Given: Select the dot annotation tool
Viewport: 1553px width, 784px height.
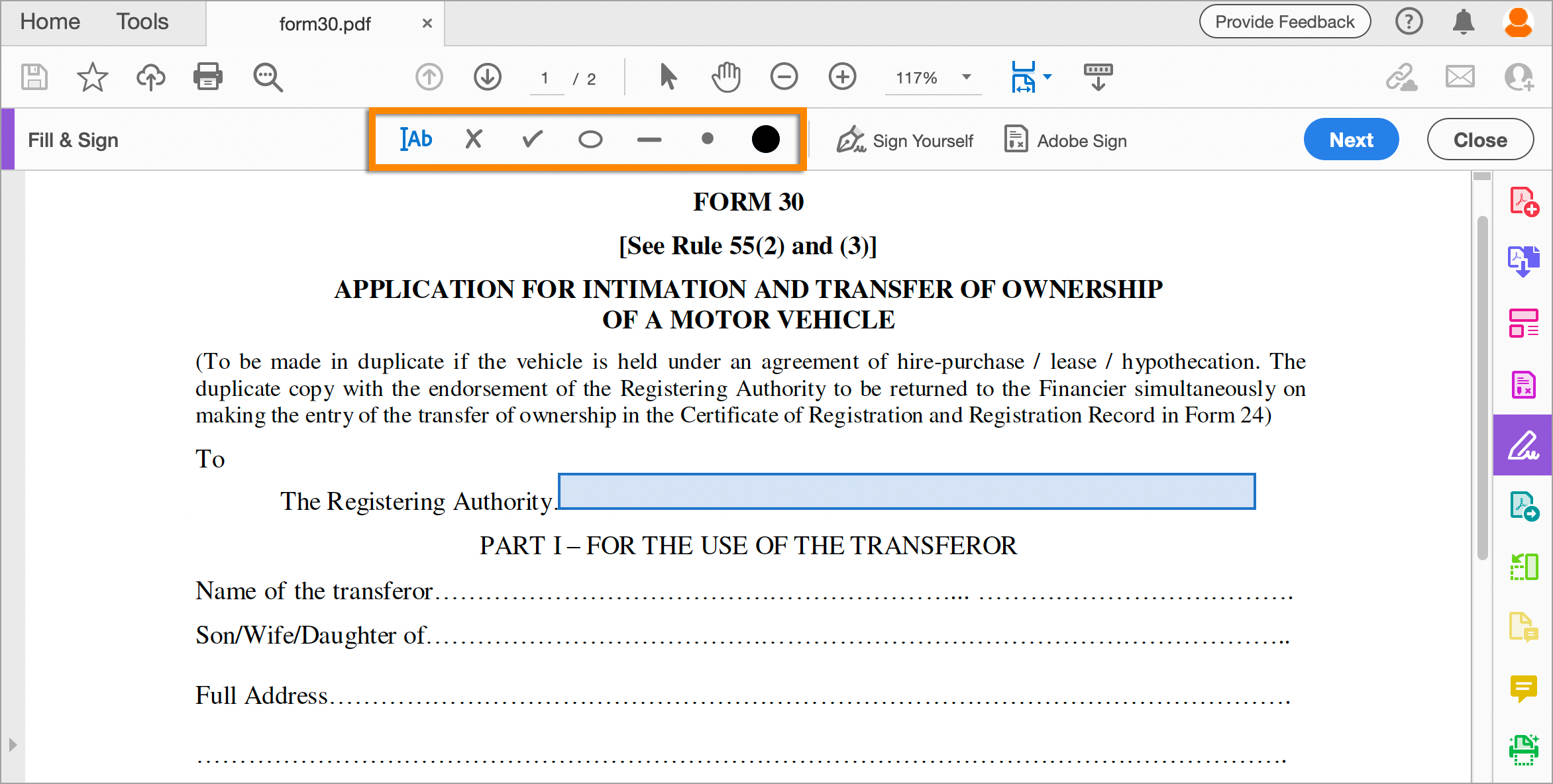Looking at the screenshot, I should click(x=707, y=139).
